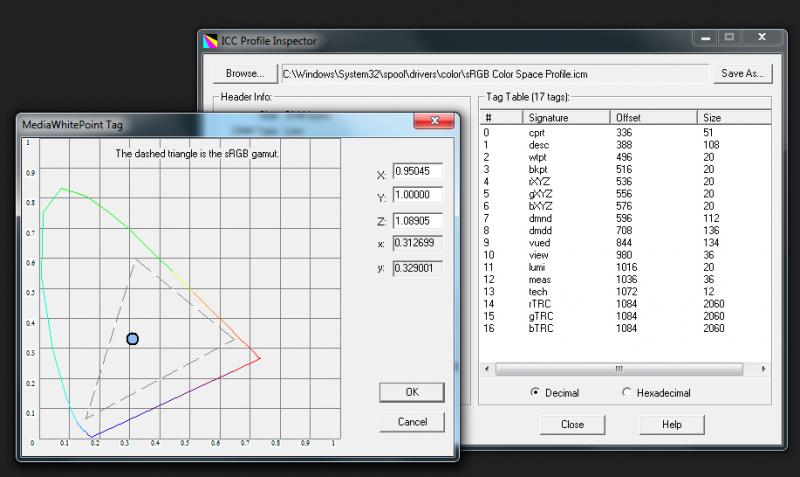Viewport: 800px width, 477px height.
Task: Click the y chromaticity field 0.329001
Action: [417, 268]
